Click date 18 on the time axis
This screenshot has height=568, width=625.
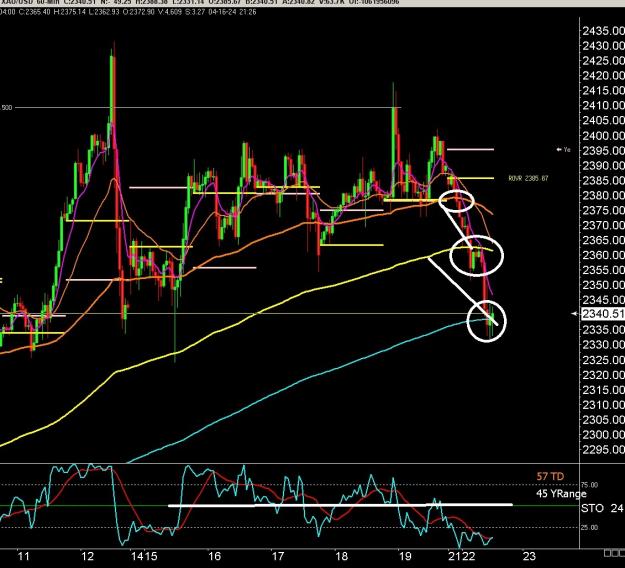click(342, 556)
